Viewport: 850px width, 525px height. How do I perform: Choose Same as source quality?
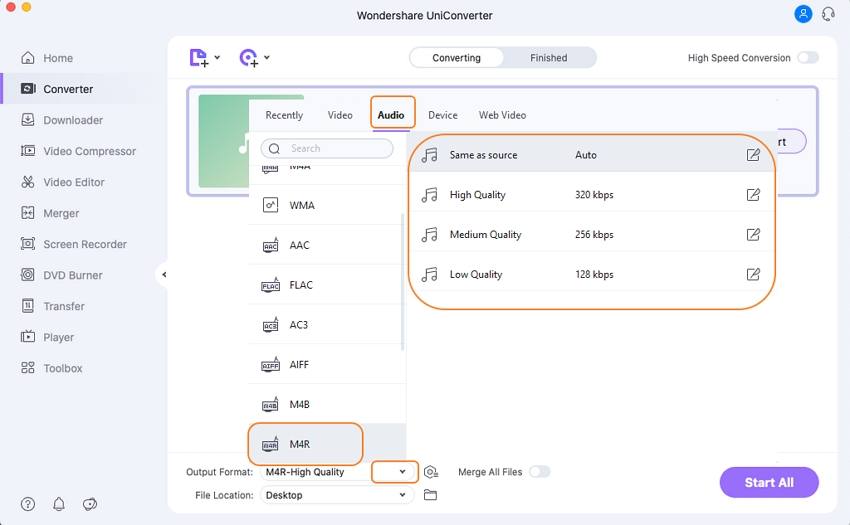[591, 155]
